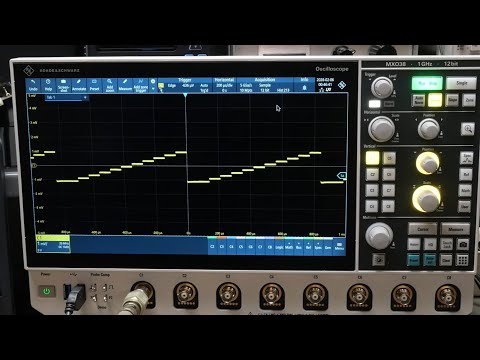Select the Annotate pencil tool
Screen dimensions: 480x360
pos(79,85)
